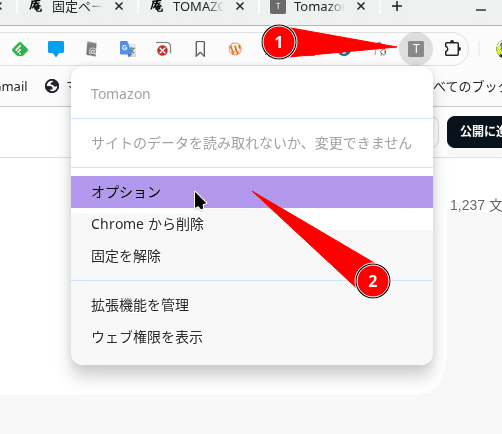Open the Gmail bookmark
Screen dimensions: 502x434
click(x=13, y=87)
